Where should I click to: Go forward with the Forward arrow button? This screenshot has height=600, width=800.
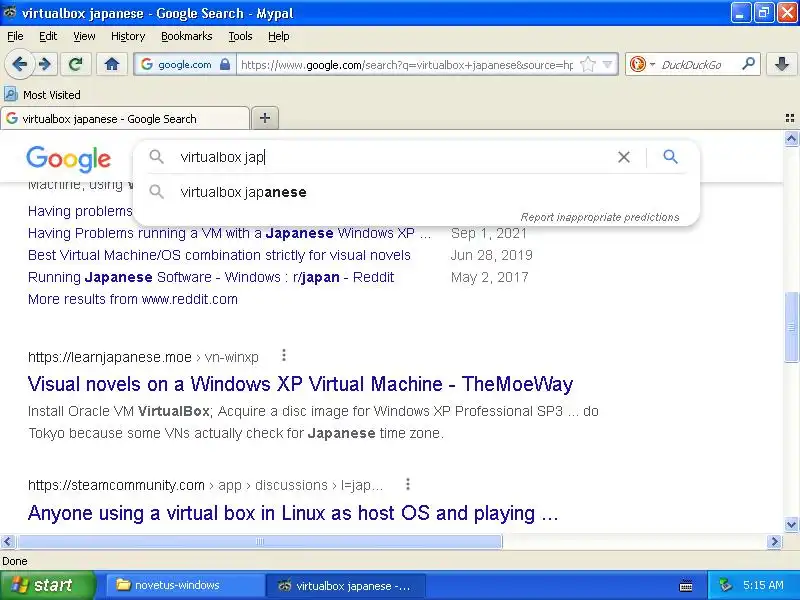(x=45, y=65)
